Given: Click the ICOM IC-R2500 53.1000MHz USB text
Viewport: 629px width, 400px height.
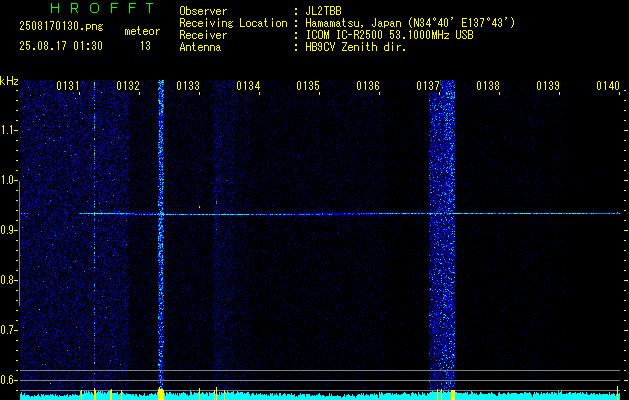Looking at the screenshot, I should (389, 35).
